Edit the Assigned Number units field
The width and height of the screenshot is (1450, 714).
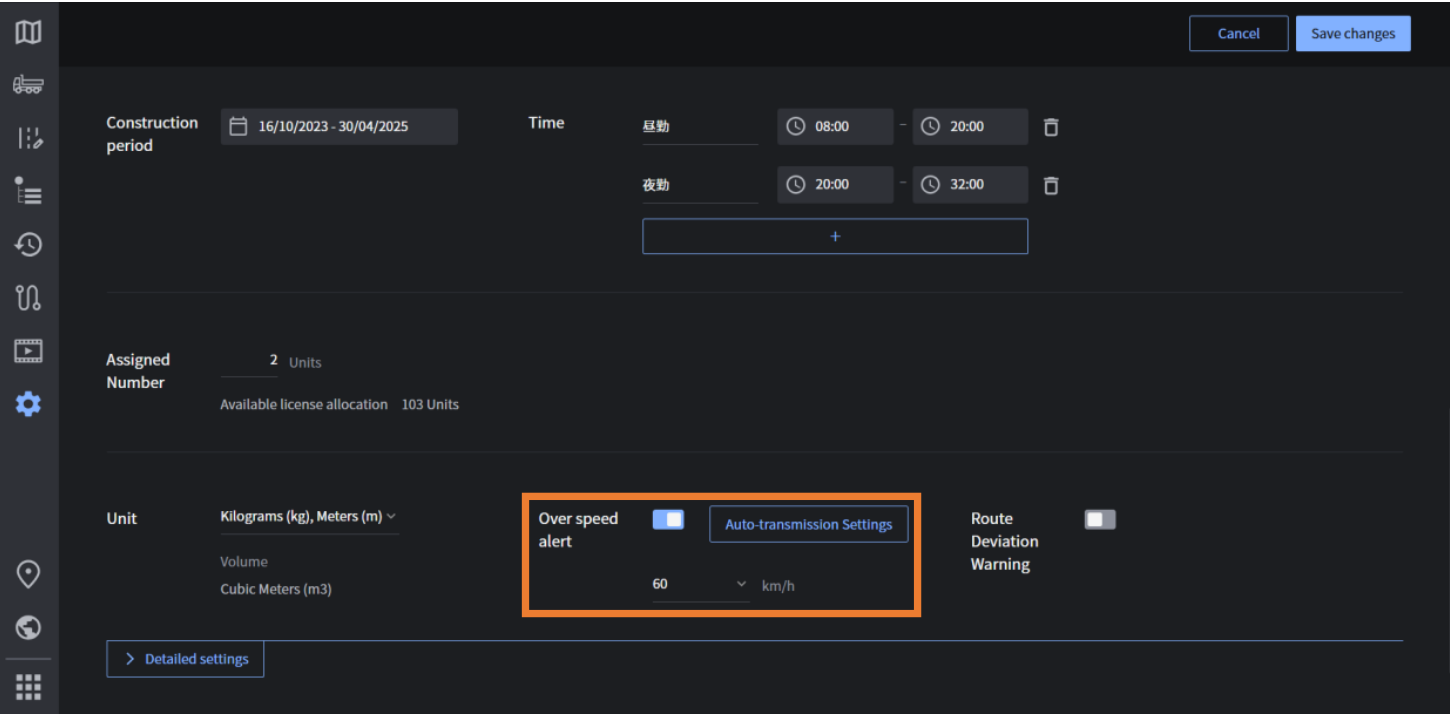(249, 361)
